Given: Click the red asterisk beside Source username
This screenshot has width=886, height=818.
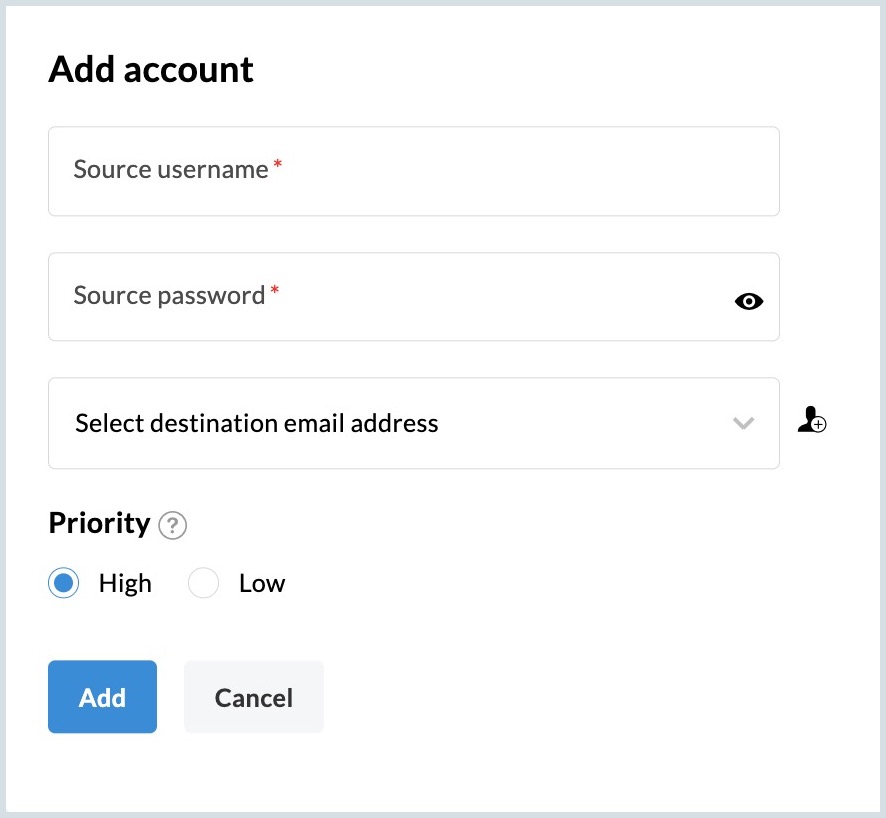Looking at the screenshot, I should 278,165.
